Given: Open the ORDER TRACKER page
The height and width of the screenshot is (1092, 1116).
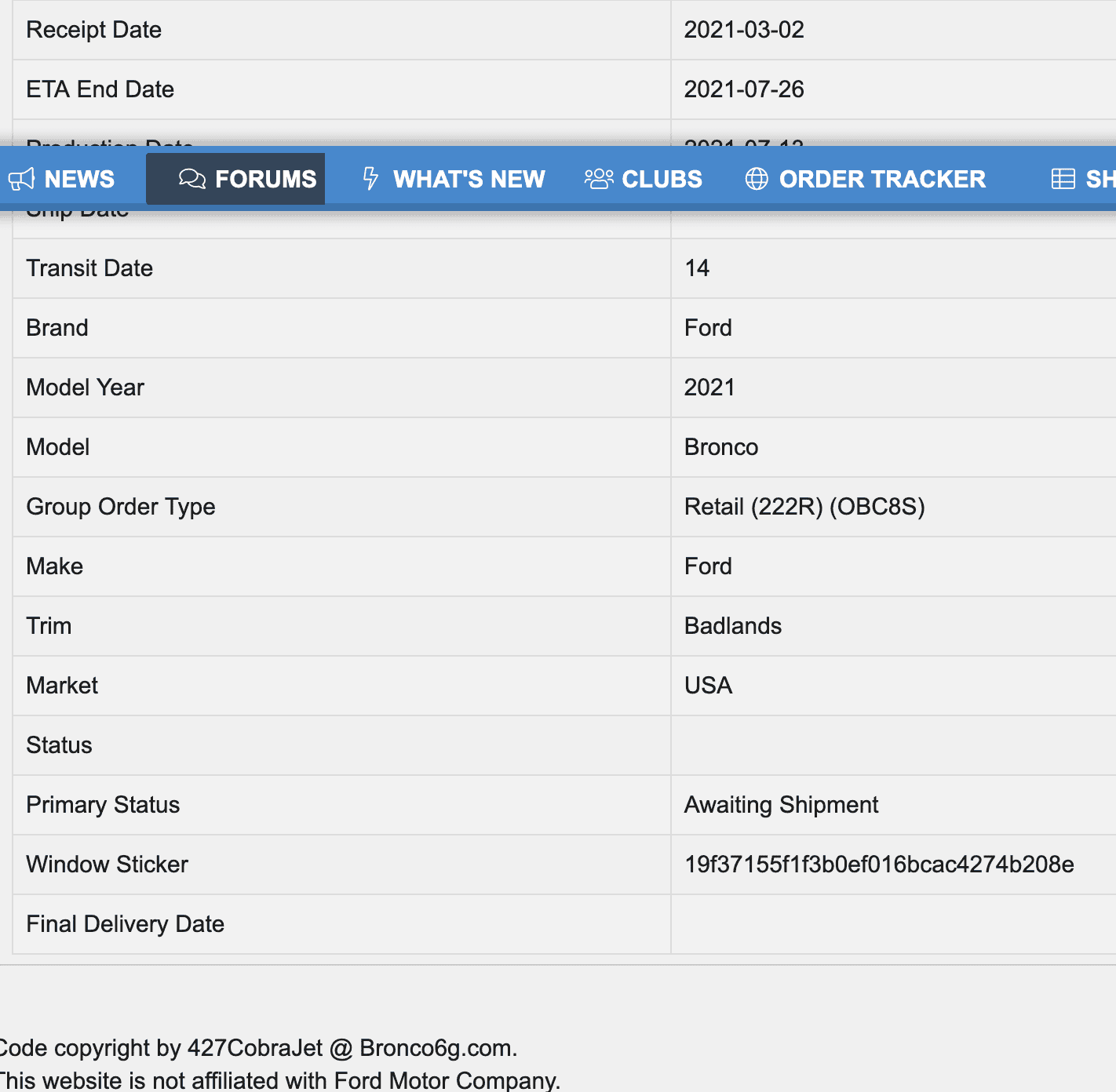Looking at the screenshot, I should (x=865, y=179).
